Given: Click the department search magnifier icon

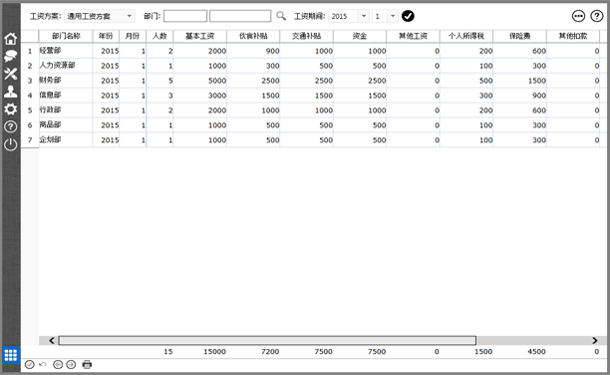Looking at the screenshot, I should 281,16.
